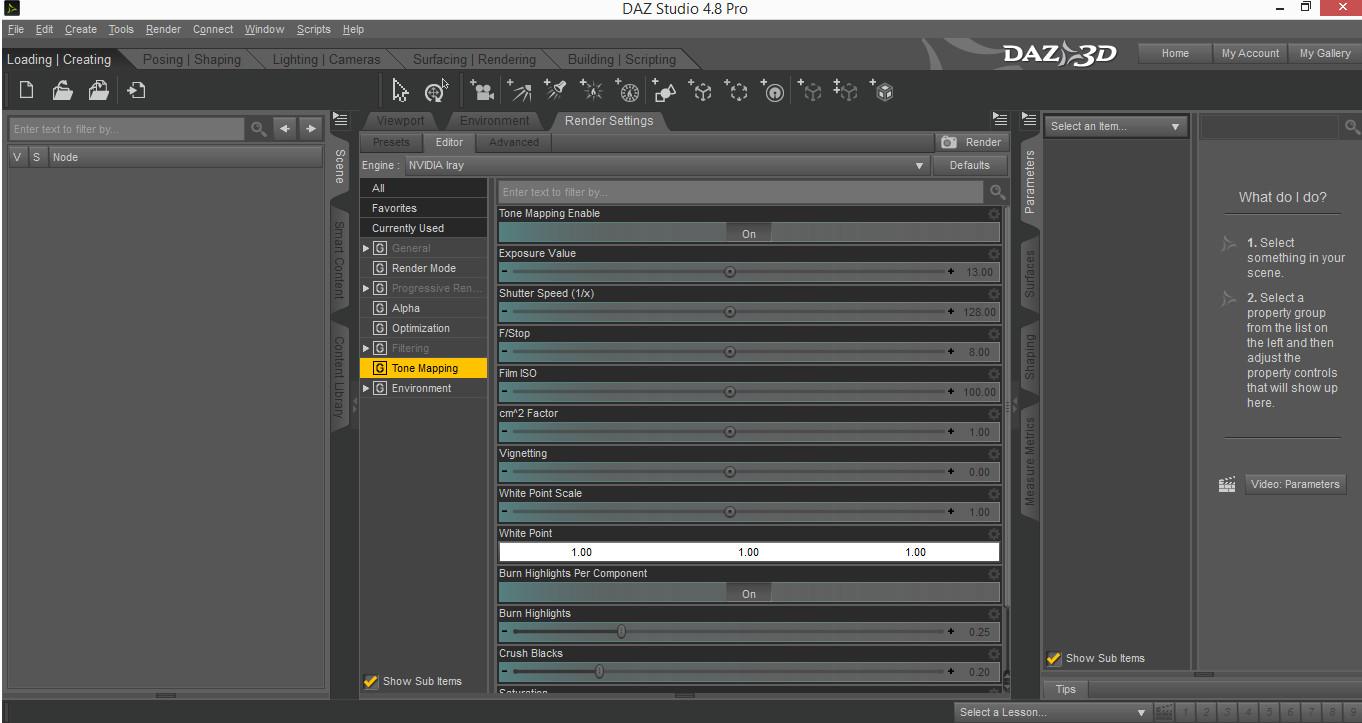Open the Advanced page tab
Image resolution: width=1362 pixels, height=723 pixels.
click(514, 142)
